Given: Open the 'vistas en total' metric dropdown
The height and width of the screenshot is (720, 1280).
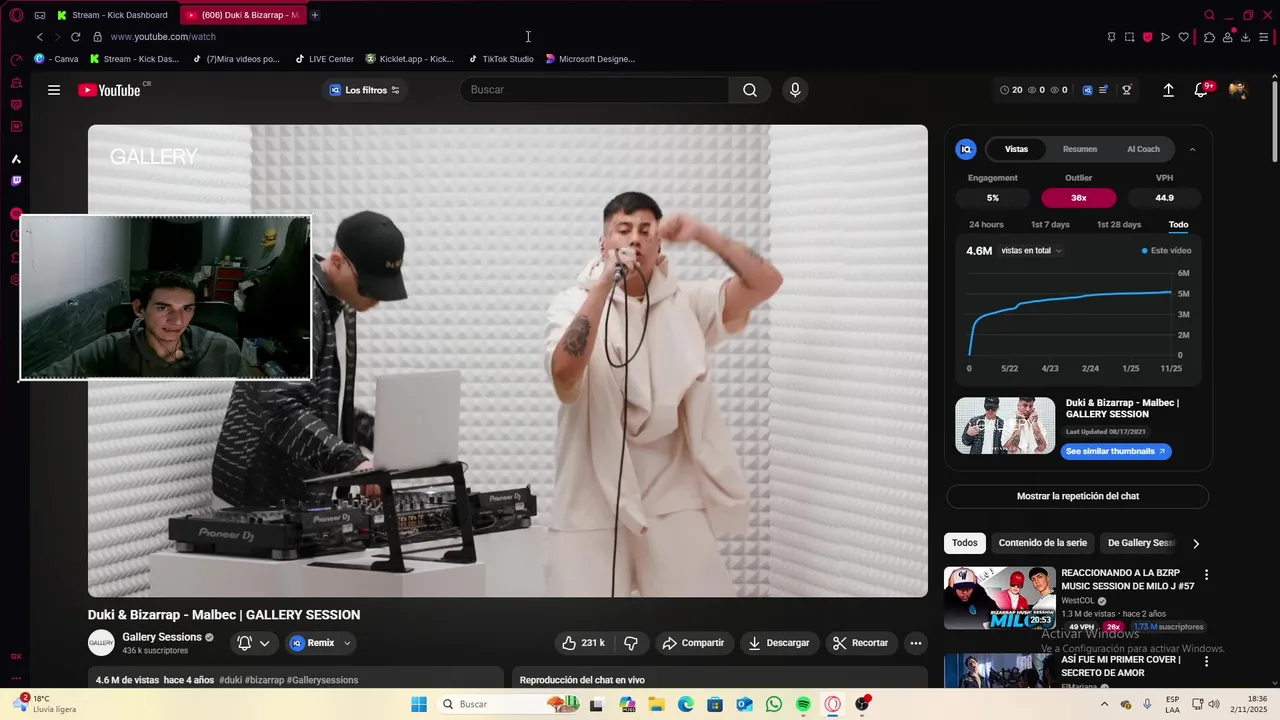Looking at the screenshot, I should [x=1031, y=251].
